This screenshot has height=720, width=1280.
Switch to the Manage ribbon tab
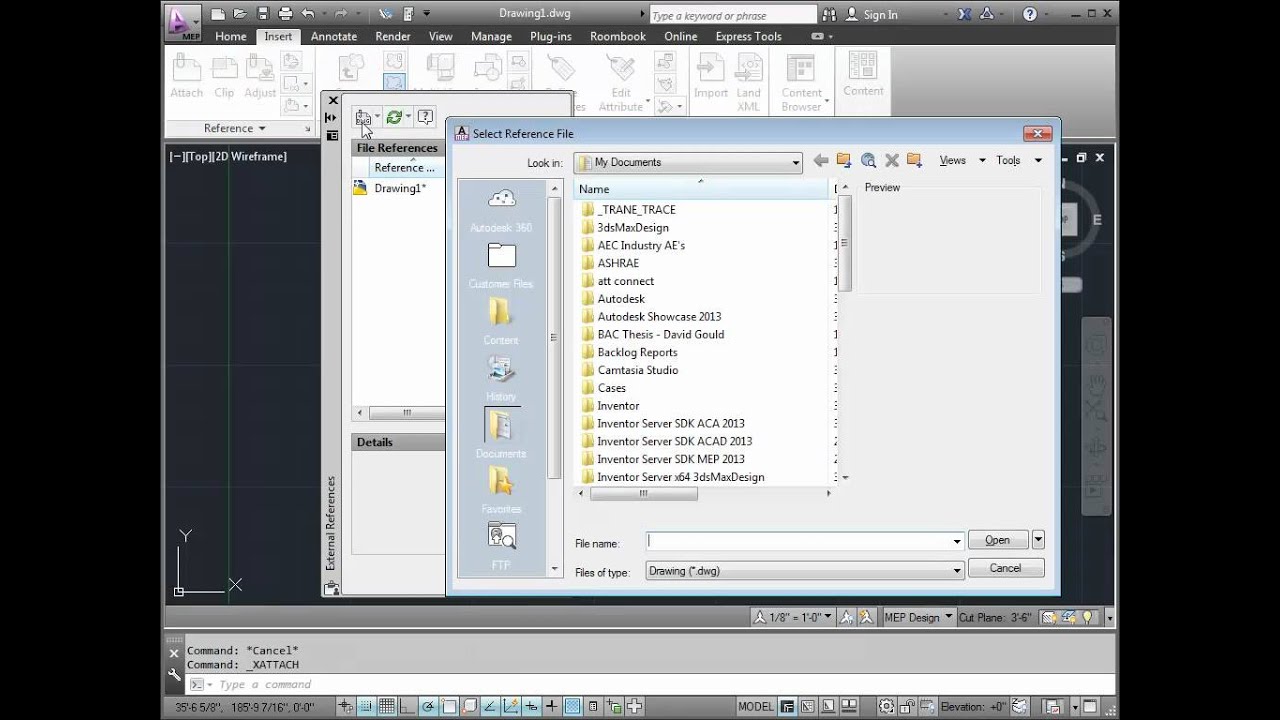tap(491, 36)
